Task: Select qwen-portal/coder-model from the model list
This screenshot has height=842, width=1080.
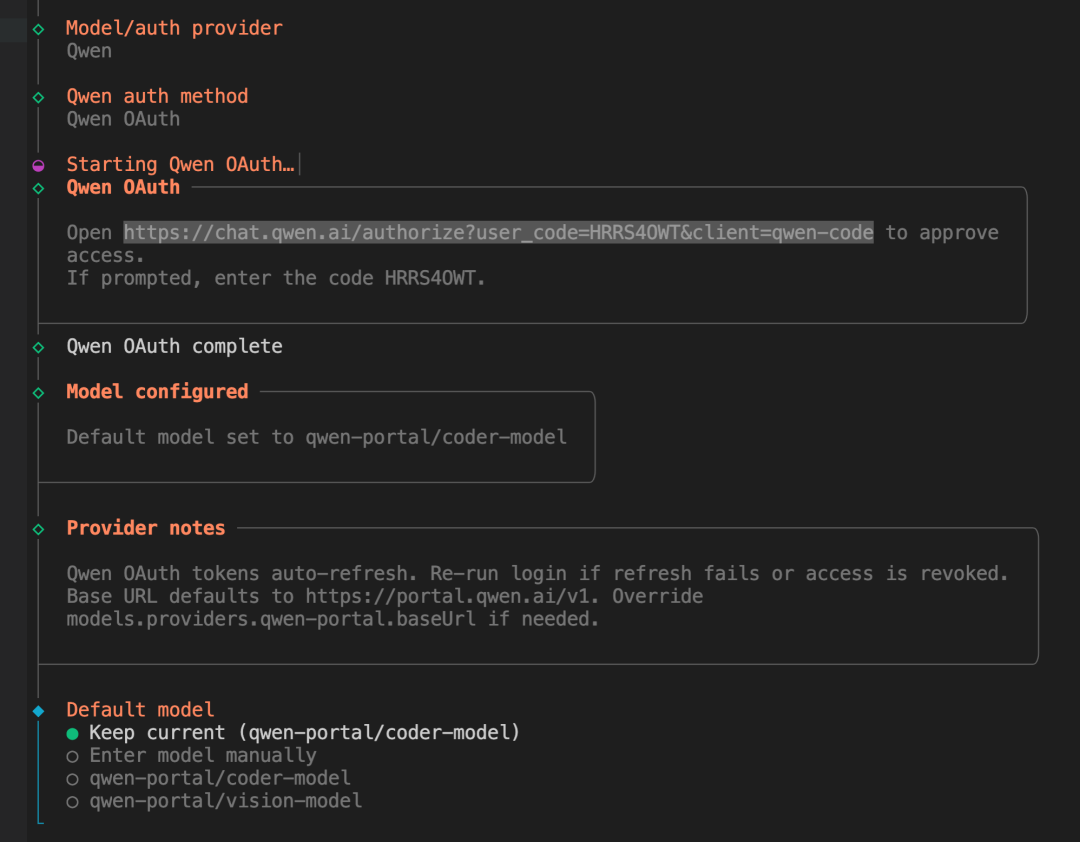Action: click(x=209, y=778)
